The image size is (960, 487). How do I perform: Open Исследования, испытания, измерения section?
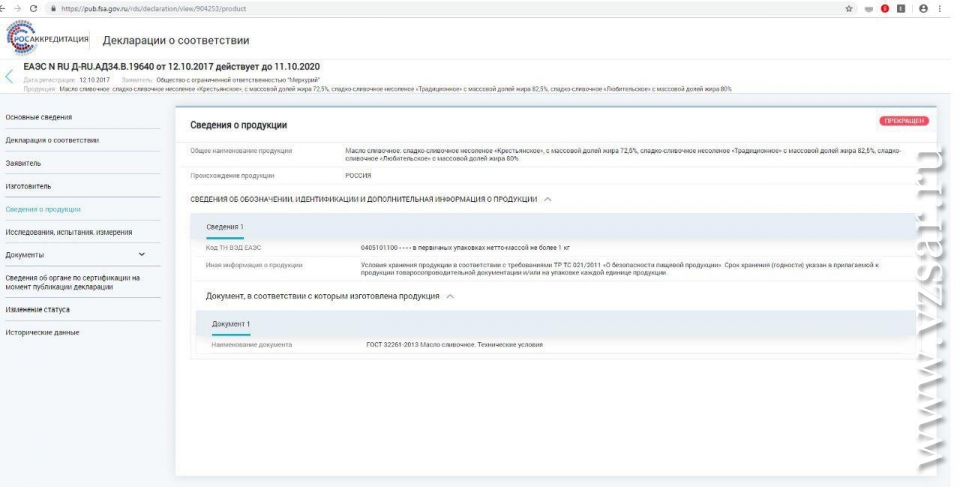pyautogui.click(x=68, y=232)
